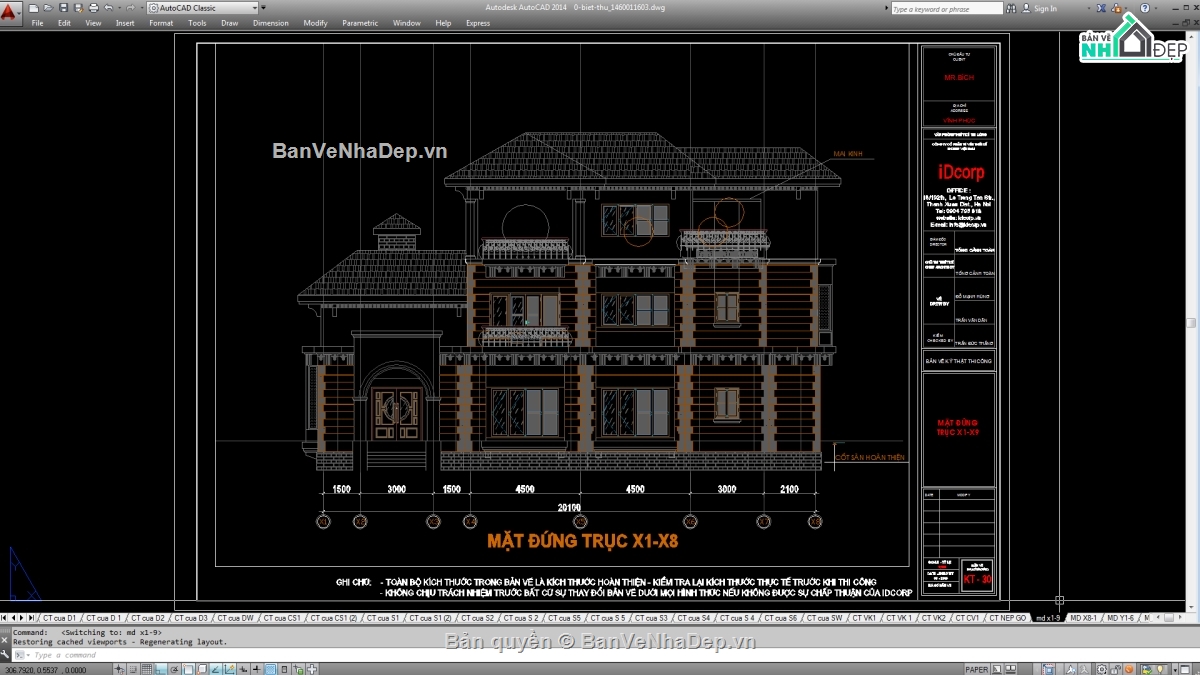Open Autodesk Exchange Apps X icon

(1101, 8)
